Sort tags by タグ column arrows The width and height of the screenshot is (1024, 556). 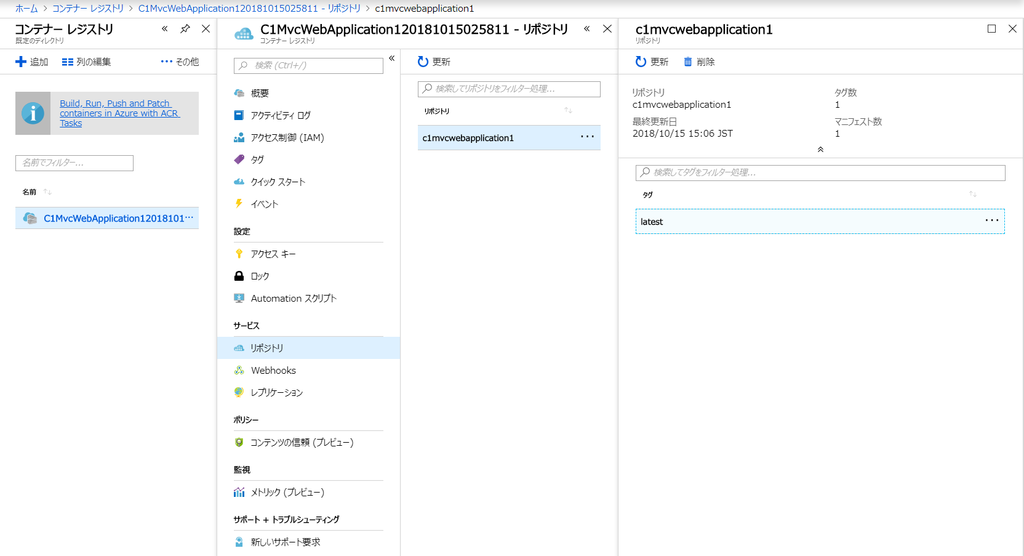(x=973, y=195)
